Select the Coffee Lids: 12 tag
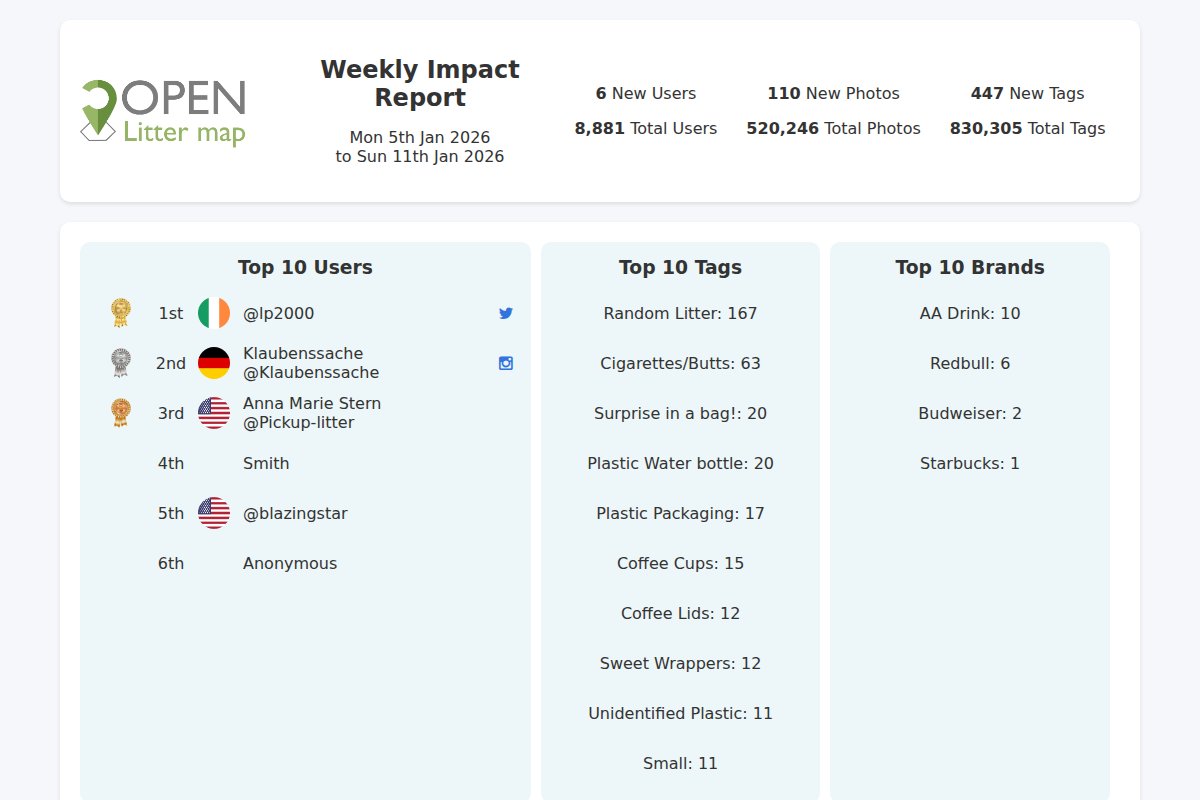This screenshot has width=1200, height=800. [x=680, y=613]
